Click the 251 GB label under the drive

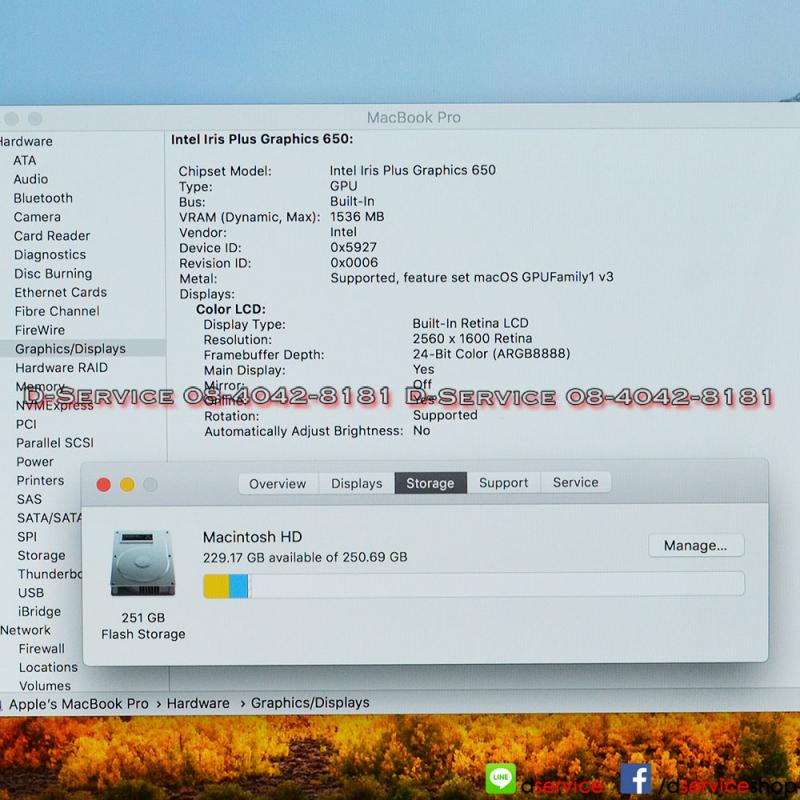click(x=143, y=618)
